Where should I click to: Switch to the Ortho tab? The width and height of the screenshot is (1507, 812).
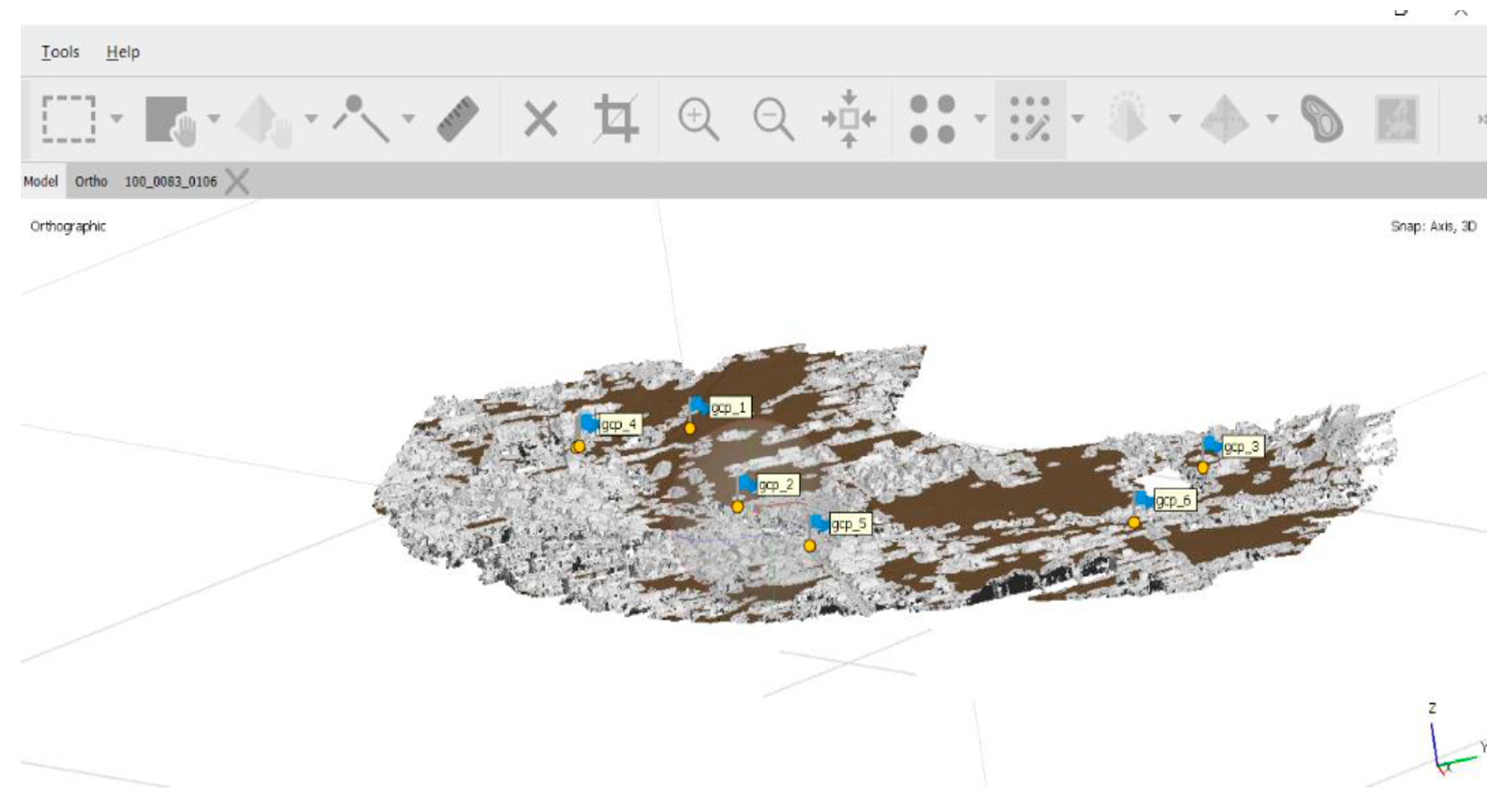pyautogui.click(x=91, y=182)
